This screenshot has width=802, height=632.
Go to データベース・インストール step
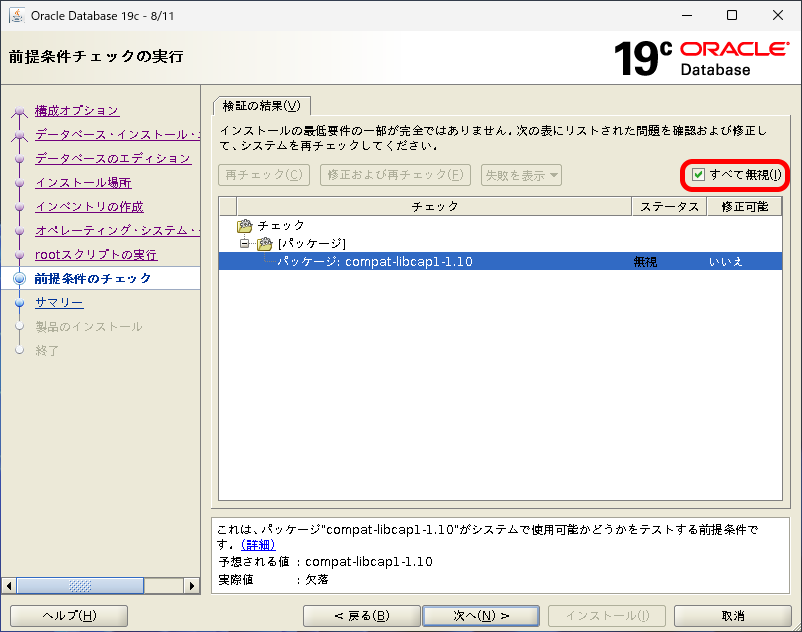click(x=117, y=134)
